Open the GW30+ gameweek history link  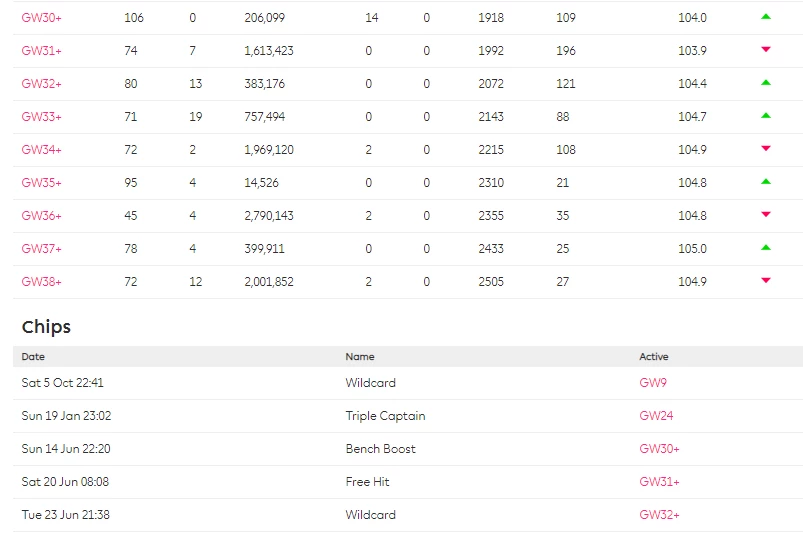41,18
